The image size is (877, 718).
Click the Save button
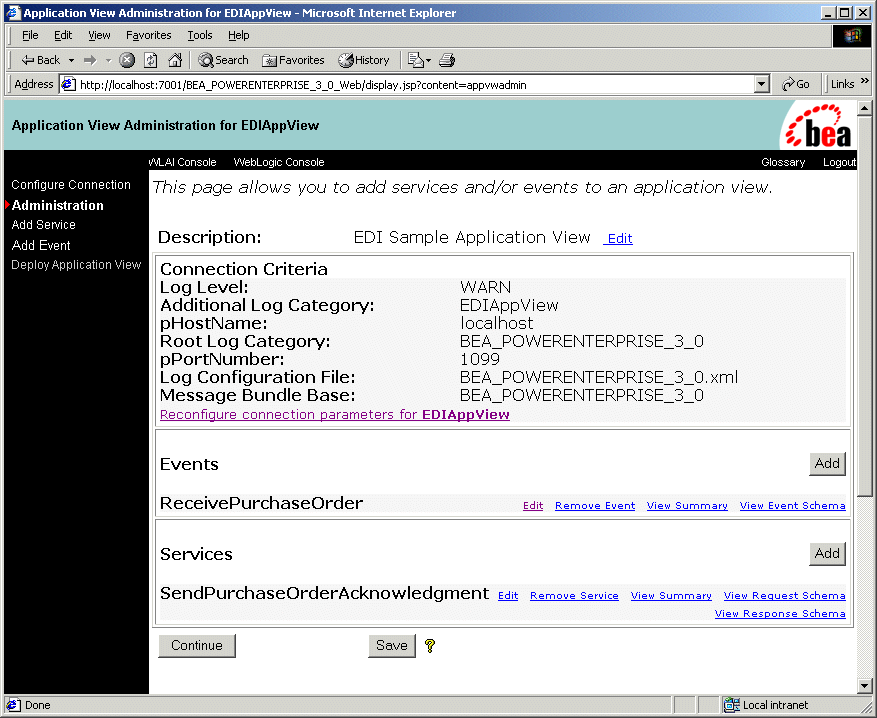point(392,646)
